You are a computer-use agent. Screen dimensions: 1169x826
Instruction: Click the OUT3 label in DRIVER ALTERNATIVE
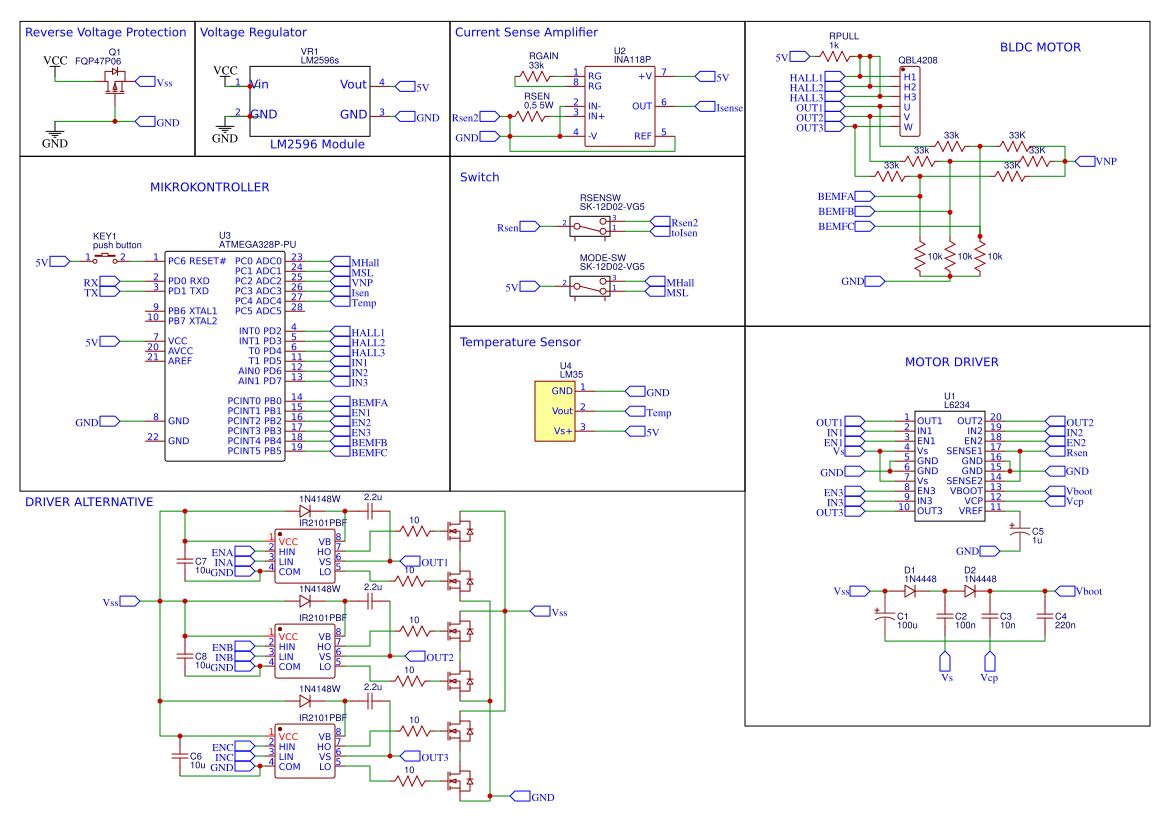425,757
